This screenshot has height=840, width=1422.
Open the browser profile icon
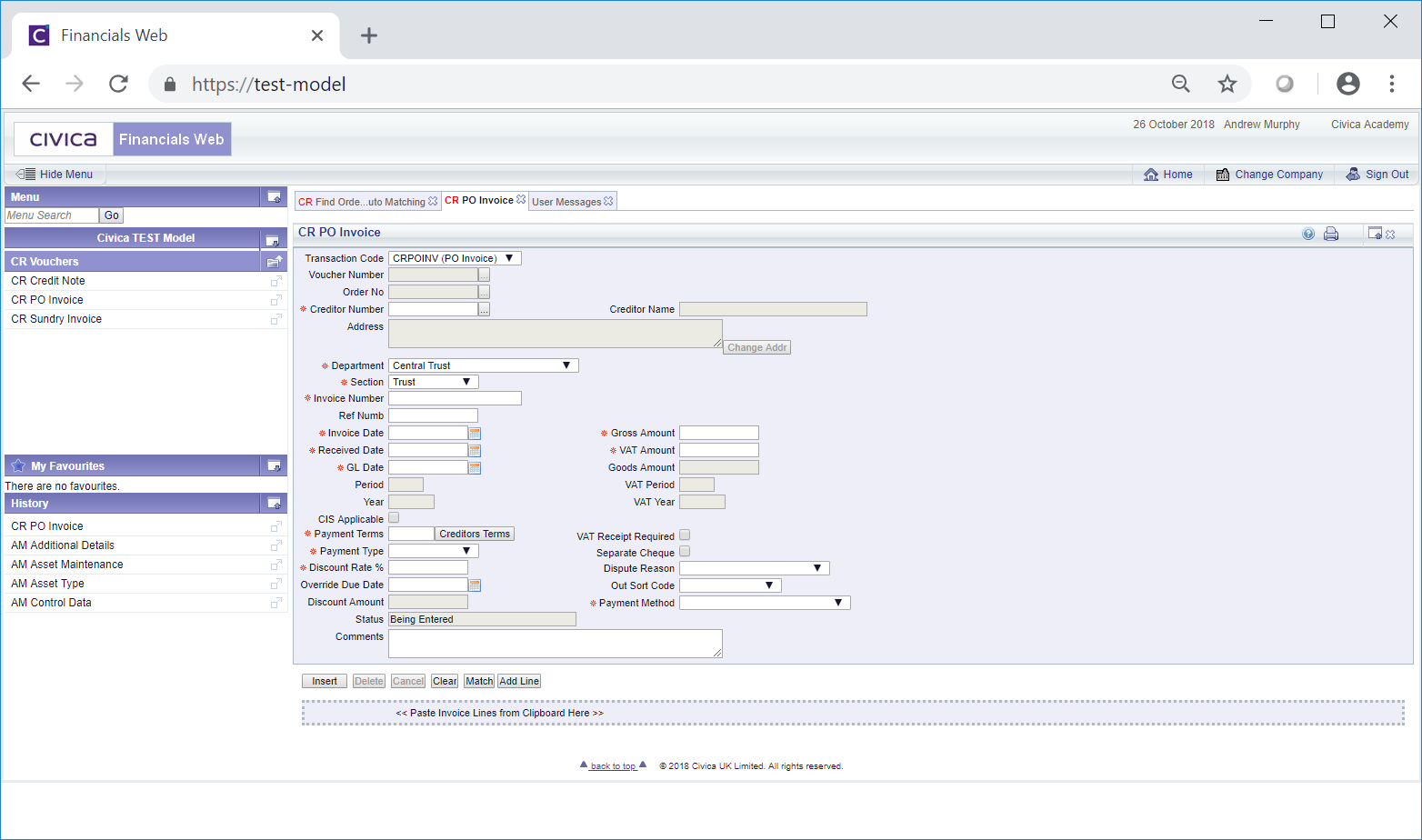tap(1348, 84)
